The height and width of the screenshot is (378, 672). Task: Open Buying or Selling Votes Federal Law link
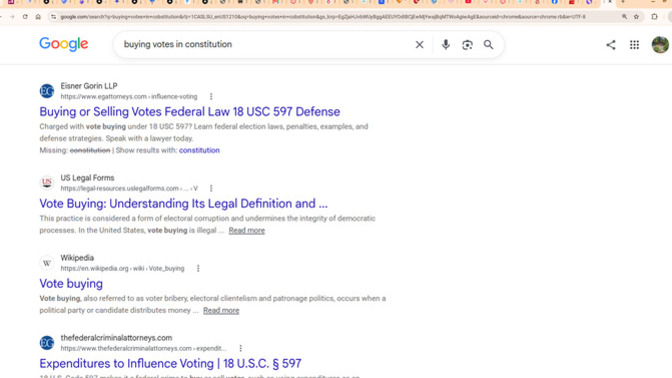190,112
